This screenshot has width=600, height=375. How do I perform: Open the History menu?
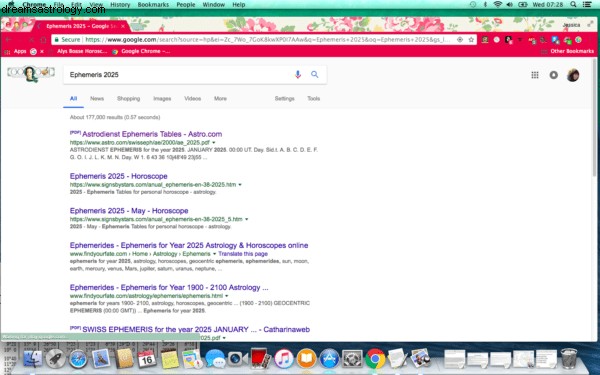120,5
